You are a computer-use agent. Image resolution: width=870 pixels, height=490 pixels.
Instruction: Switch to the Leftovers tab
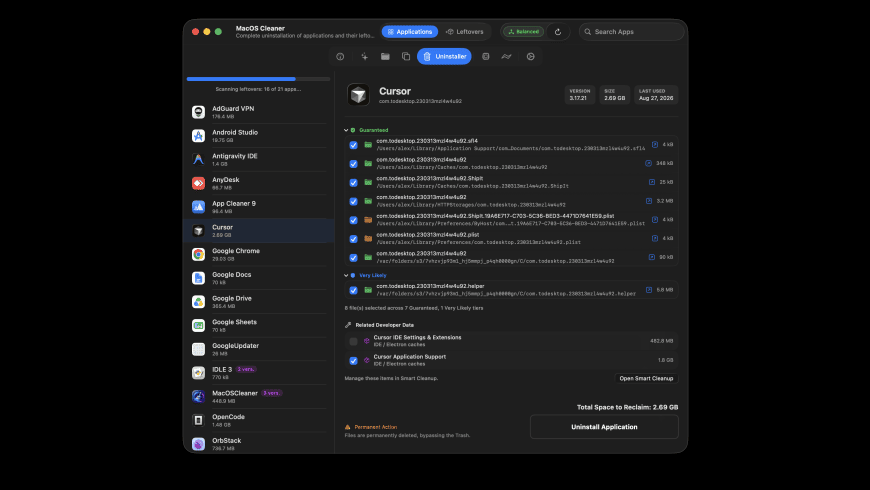[465, 32]
